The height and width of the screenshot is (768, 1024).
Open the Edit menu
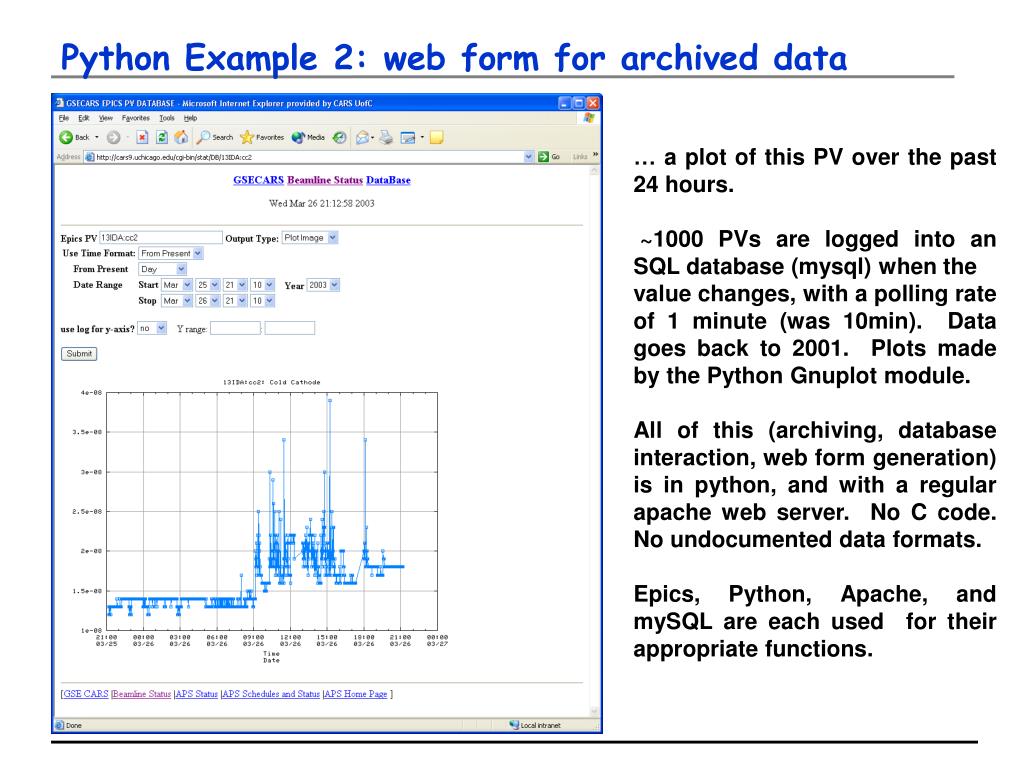(x=84, y=118)
